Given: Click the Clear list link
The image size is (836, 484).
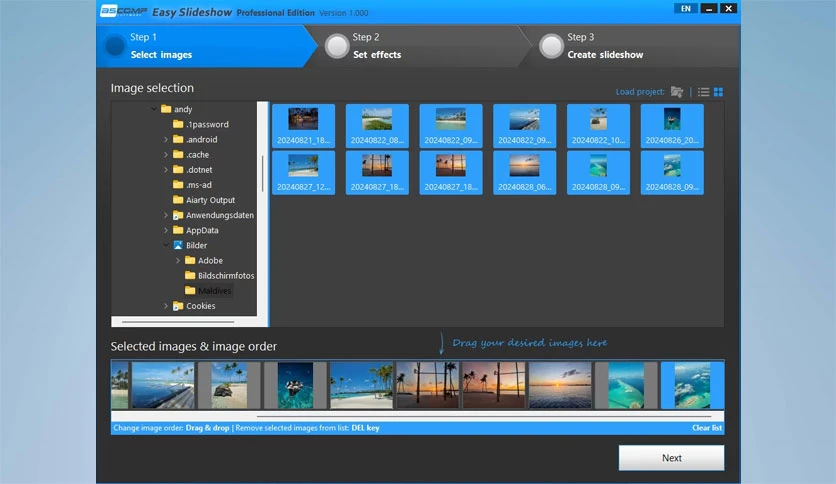Looking at the screenshot, I should [707, 428].
